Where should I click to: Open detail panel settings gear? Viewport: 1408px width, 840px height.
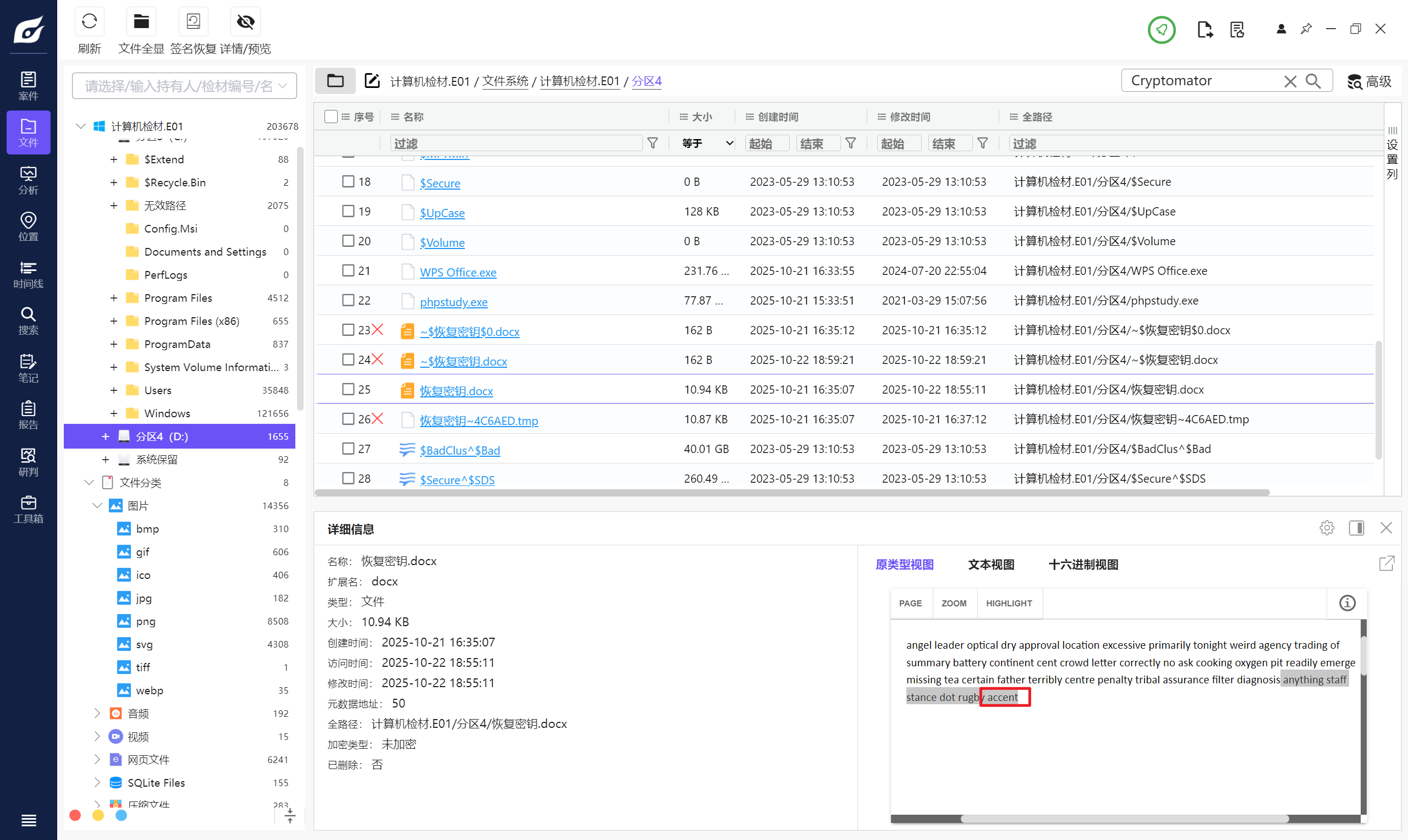(1327, 528)
